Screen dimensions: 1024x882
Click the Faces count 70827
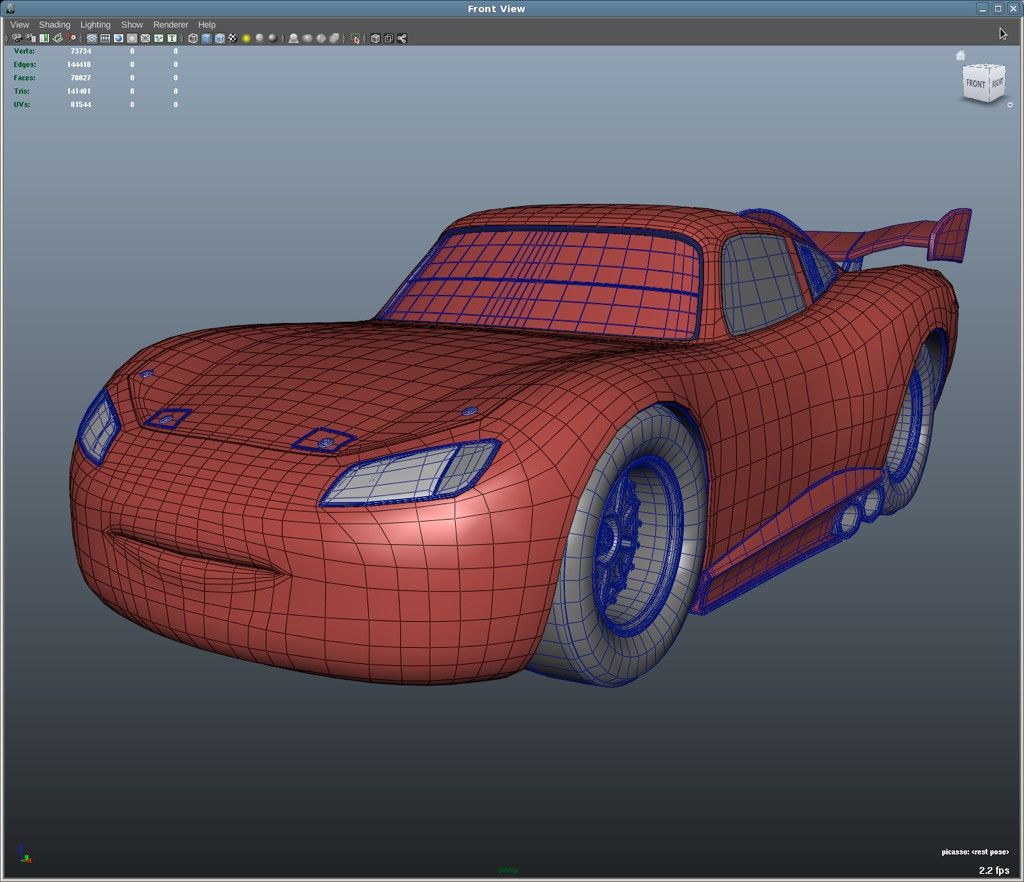[80, 78]
